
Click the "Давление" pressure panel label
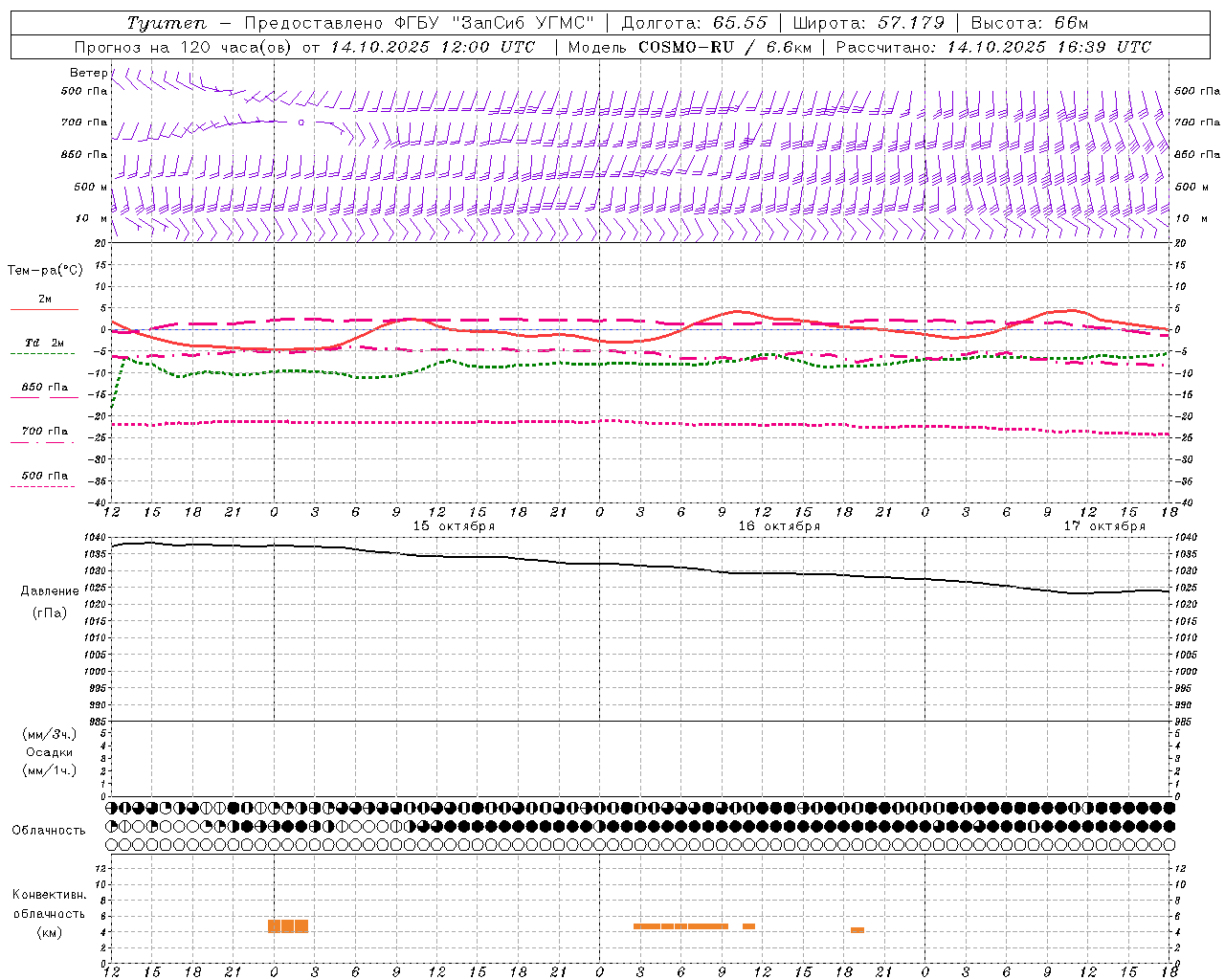click(50, 591)
